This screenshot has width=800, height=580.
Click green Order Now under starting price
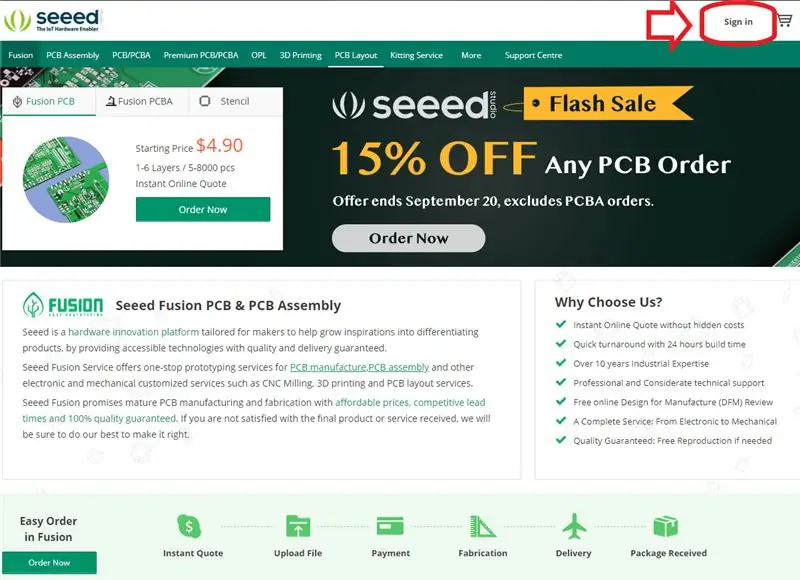[x=203, y=209]
